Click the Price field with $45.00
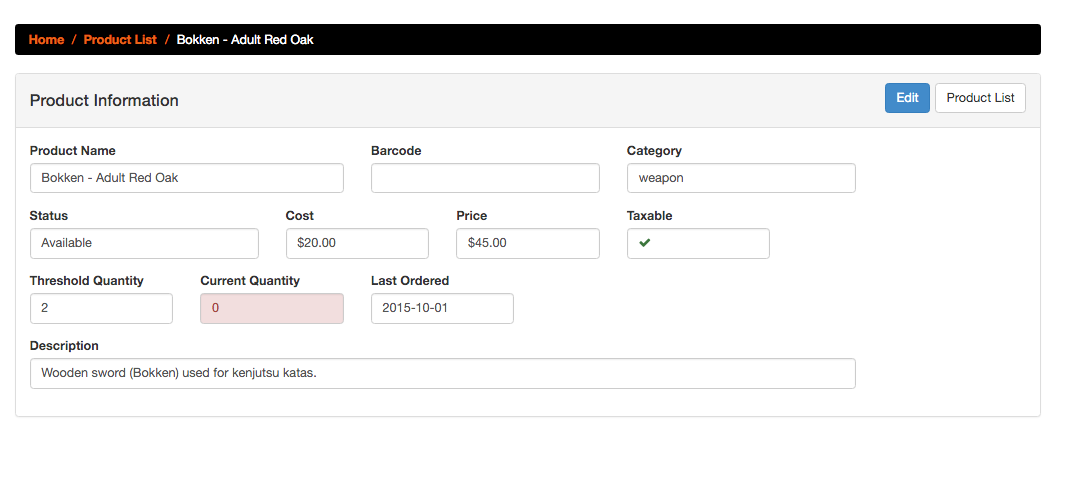The width and height of the screenshot is (1067, 504). coord(528,243)
